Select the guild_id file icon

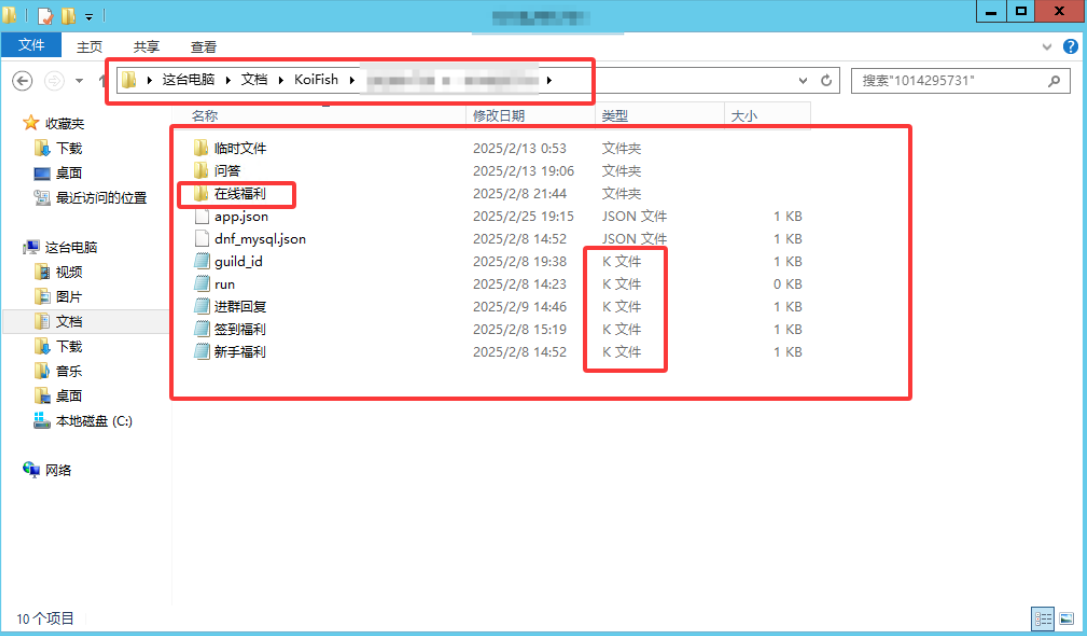pos(200,262)
